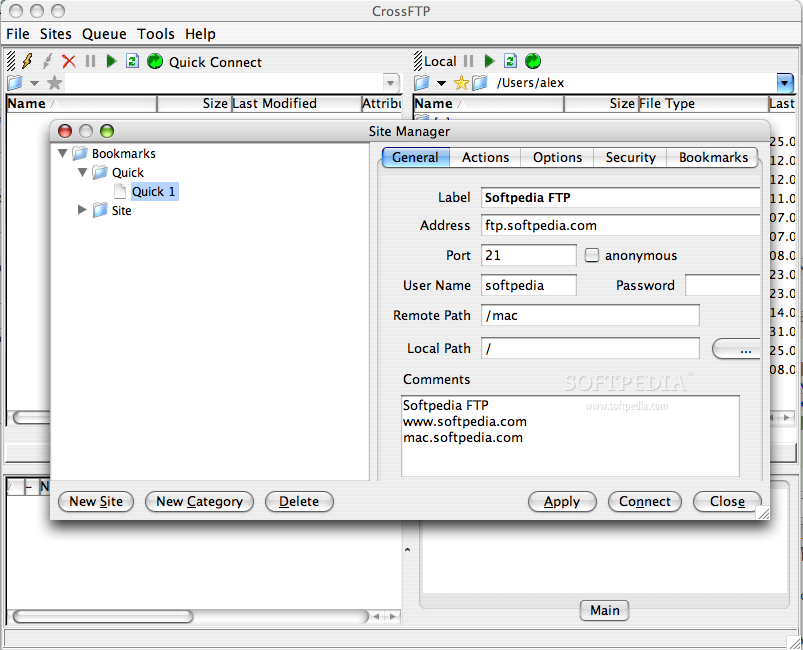Open the File menu
The image size is (803, 650).
tap(18, 34)
